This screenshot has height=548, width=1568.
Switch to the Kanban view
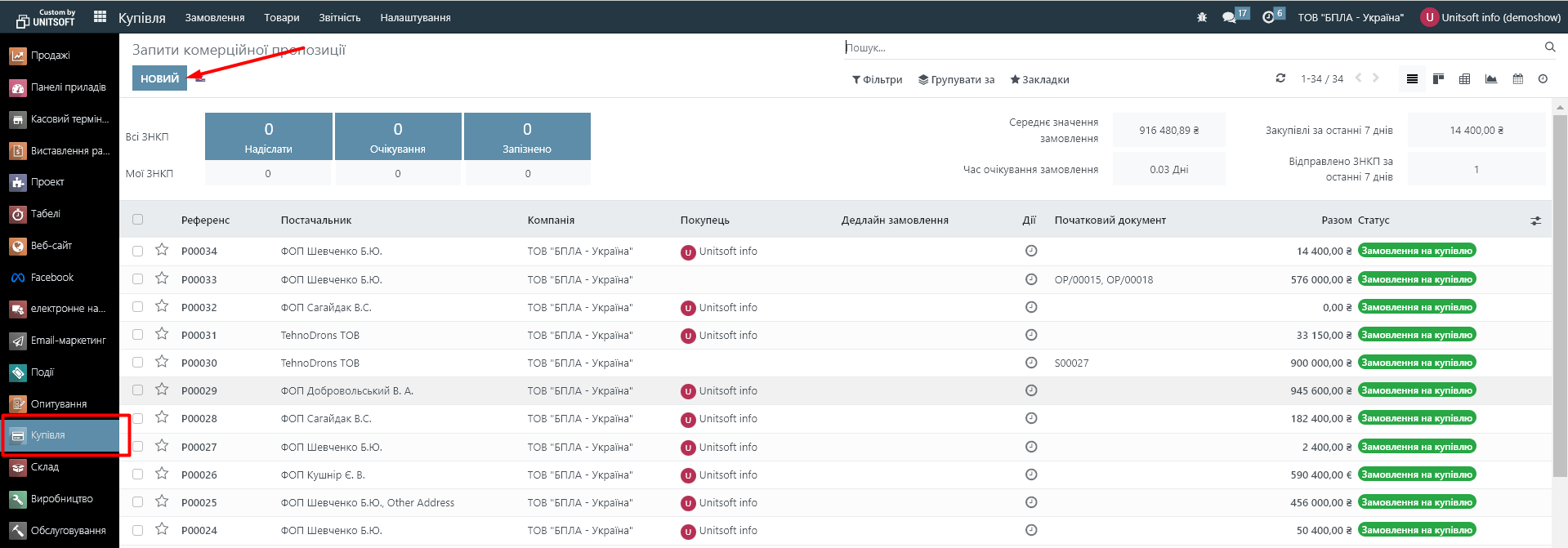click(x=1438, y=79)
